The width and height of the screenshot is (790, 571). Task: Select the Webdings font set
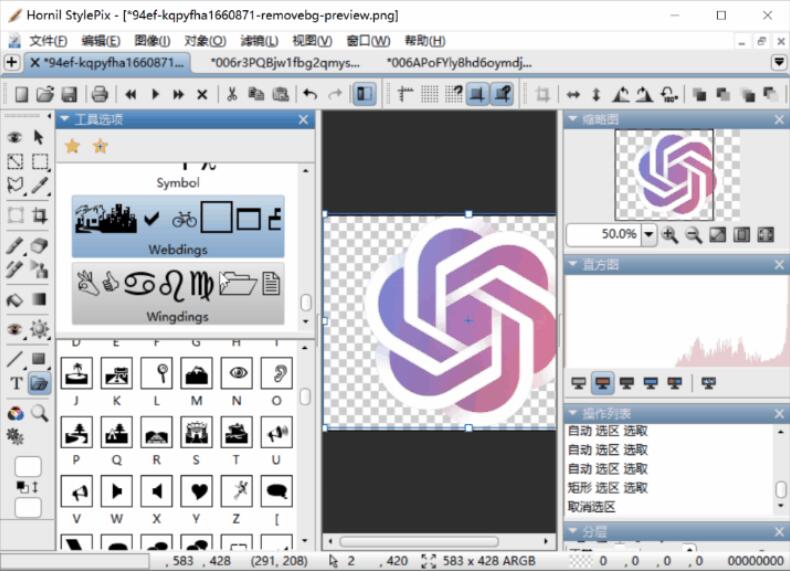(x=178, y=227)
